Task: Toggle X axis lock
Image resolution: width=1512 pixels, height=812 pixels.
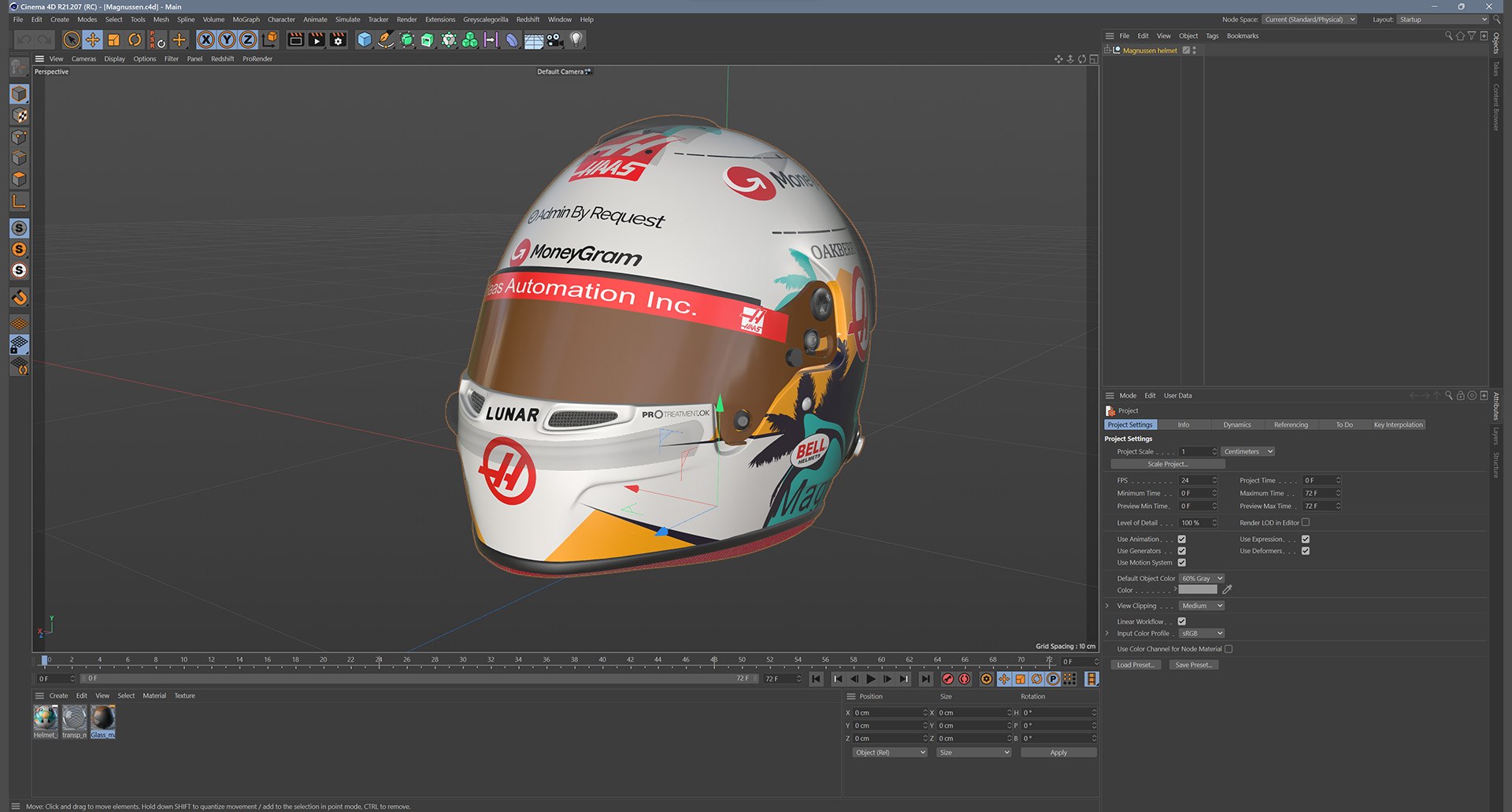Action: 206,39
